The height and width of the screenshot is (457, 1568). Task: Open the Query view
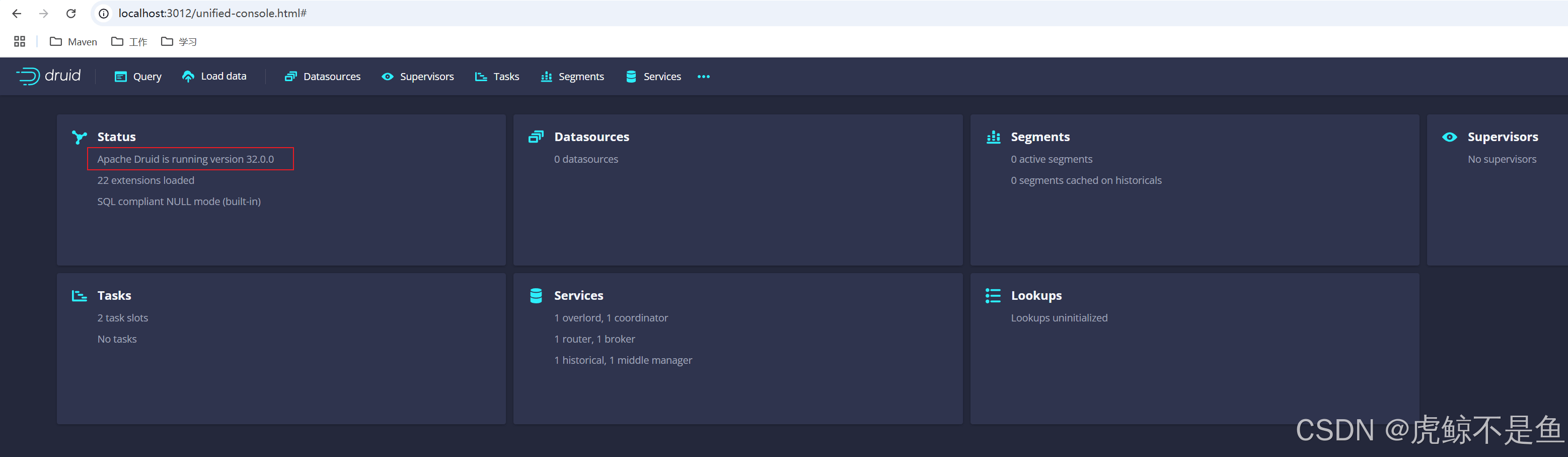pos(138,77)
